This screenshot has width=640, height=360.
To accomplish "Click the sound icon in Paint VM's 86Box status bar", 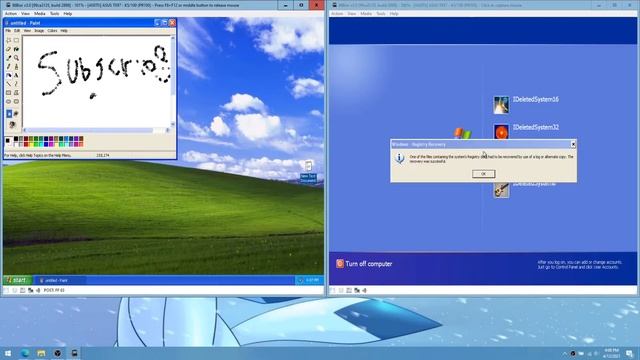I will pyautogui.click(x=38, y=290).
